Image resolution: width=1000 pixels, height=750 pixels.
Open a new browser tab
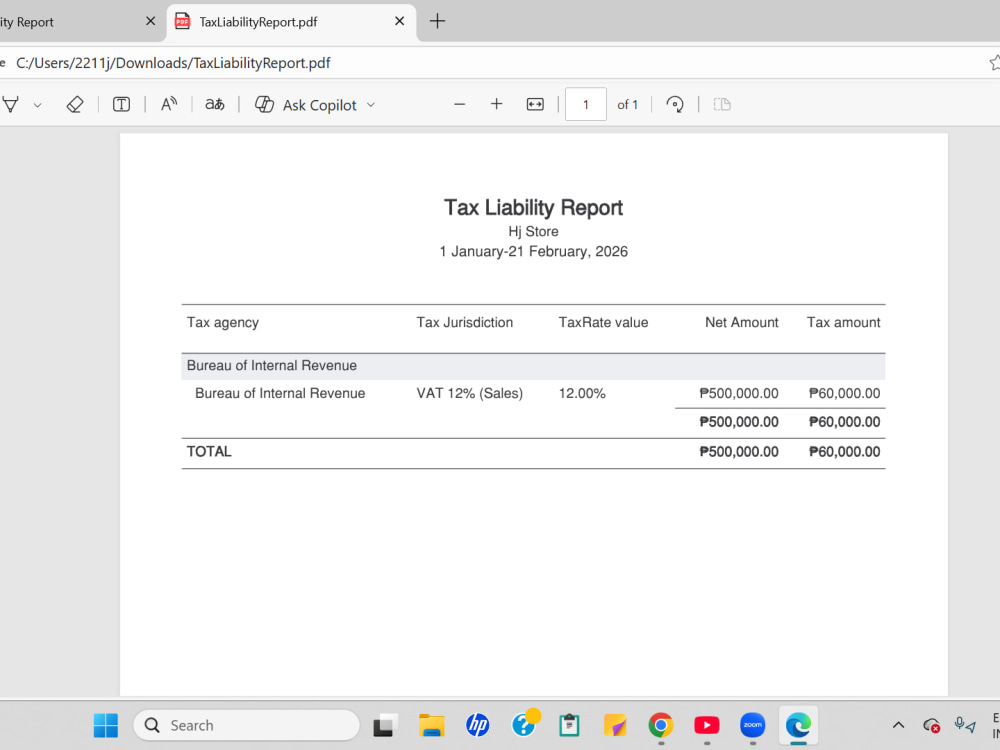[x=438, y=21]
